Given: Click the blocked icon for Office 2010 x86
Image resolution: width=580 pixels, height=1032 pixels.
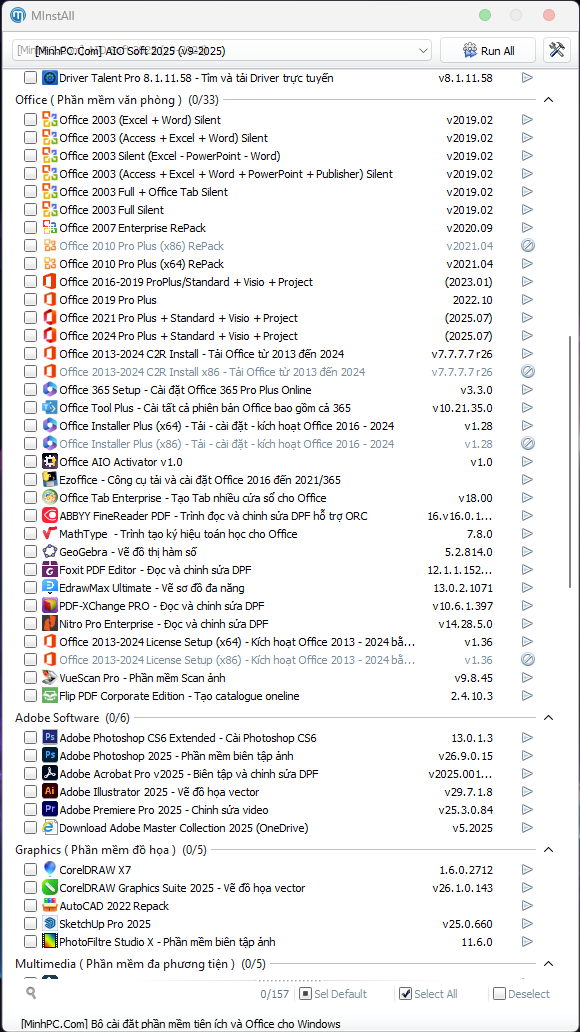Looking at the screenshot, I should (527, 245).
